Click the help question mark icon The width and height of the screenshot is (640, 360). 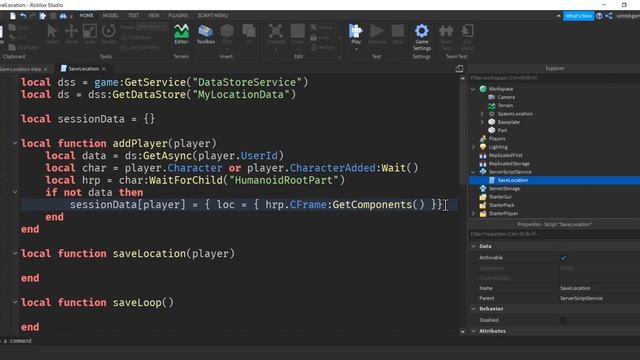(599, 16)
